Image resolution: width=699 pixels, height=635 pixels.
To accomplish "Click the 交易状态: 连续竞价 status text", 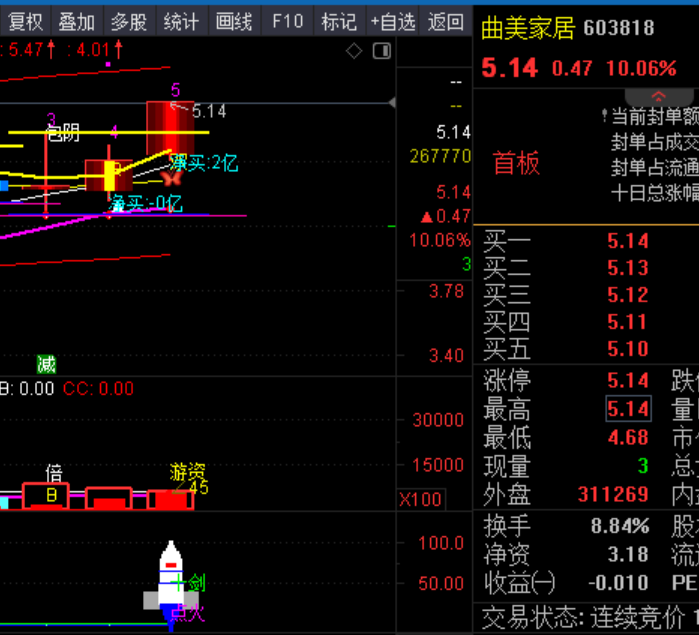I will pos(583,618).
